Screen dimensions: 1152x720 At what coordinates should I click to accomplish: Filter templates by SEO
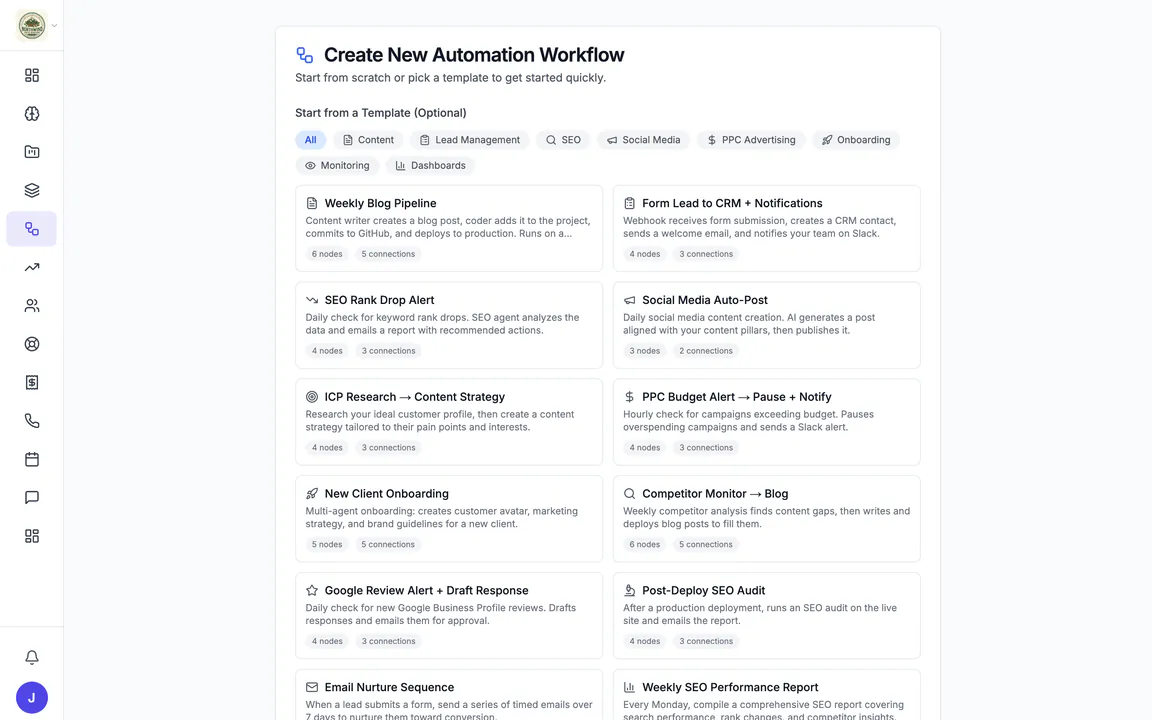pyautogui.click(x=563, y=140)
